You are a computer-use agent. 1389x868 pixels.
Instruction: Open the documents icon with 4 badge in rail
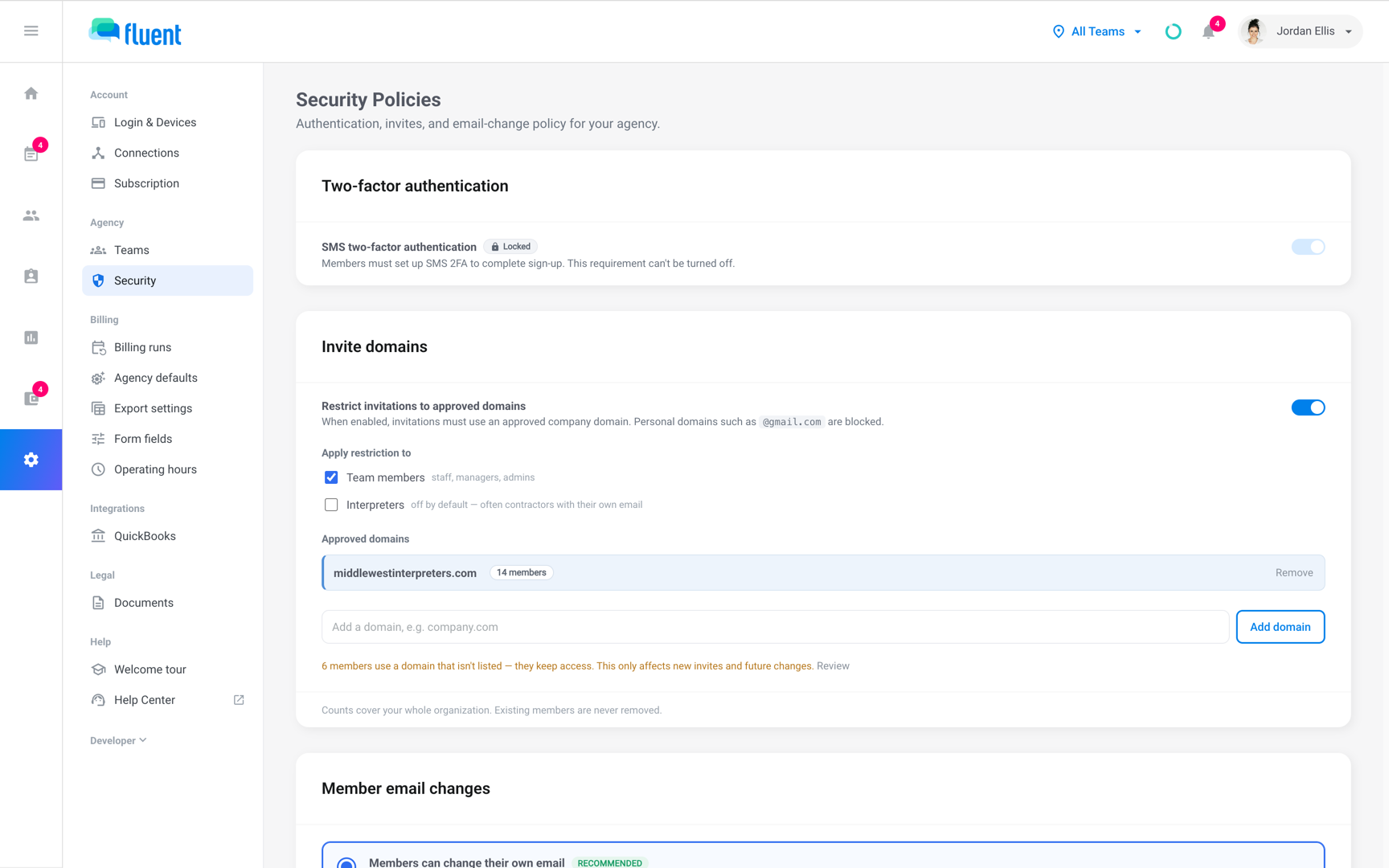point(31,399)
